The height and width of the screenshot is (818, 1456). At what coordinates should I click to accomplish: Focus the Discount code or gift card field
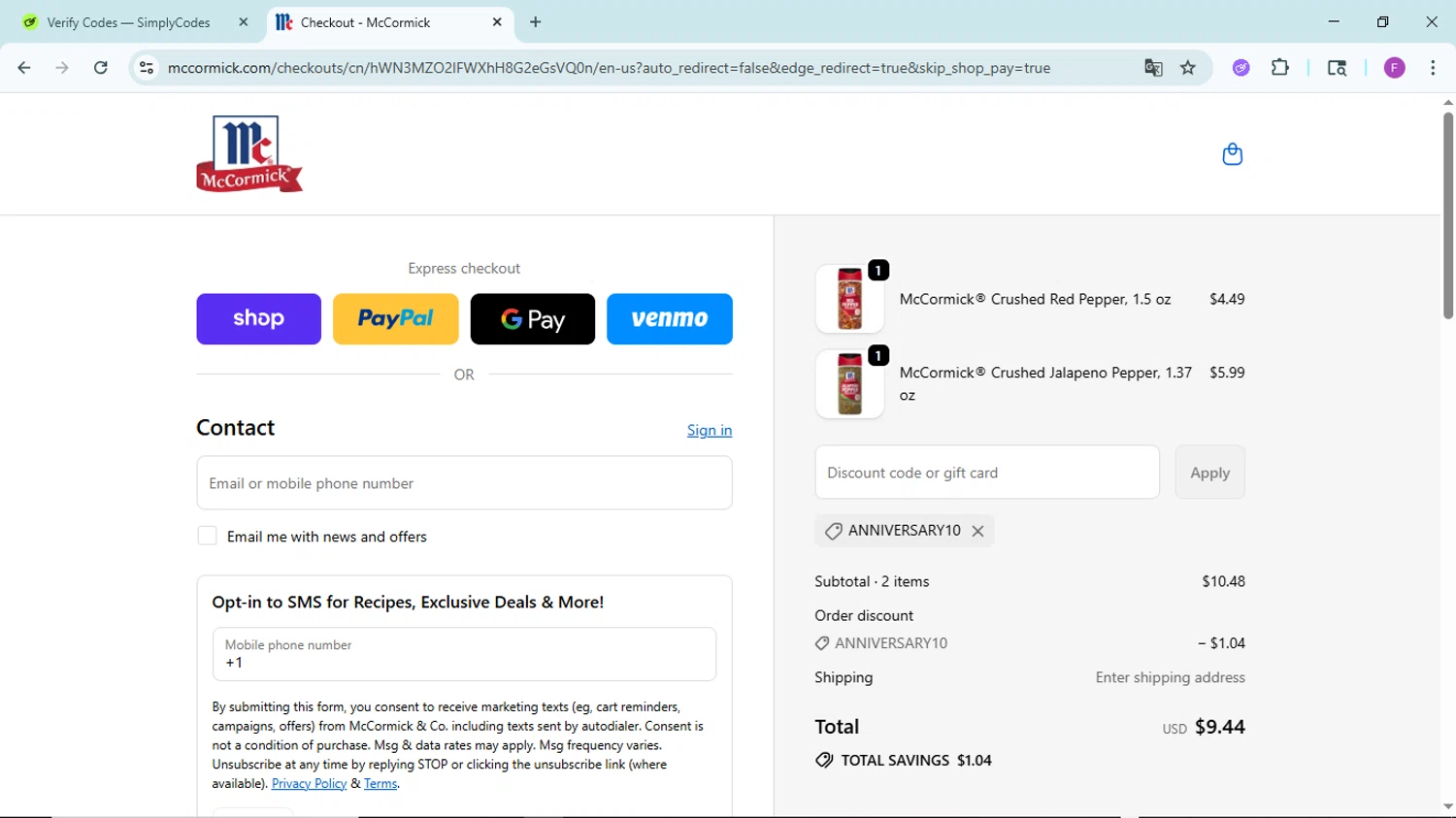click(987, 473)
